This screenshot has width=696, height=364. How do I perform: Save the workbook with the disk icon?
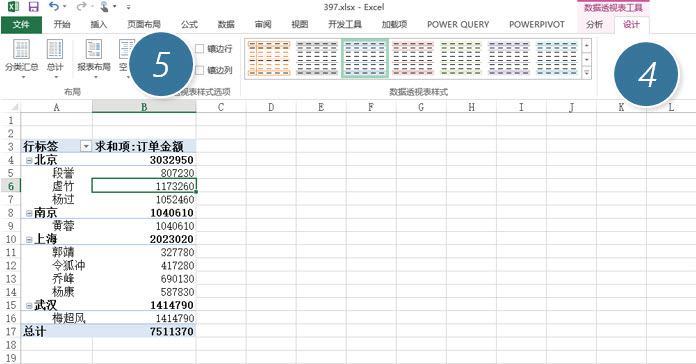pyautogui.click(x=33, y=7)
